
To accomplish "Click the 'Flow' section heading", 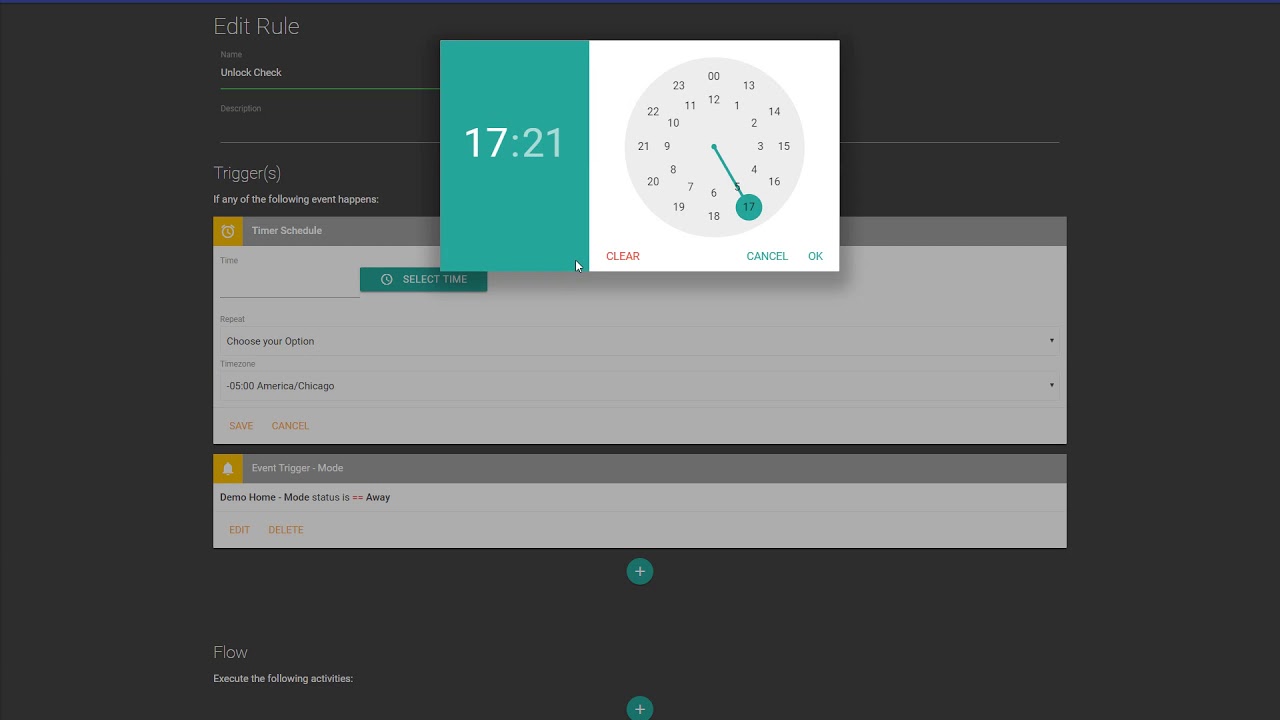I will click(x=230, y=652).
